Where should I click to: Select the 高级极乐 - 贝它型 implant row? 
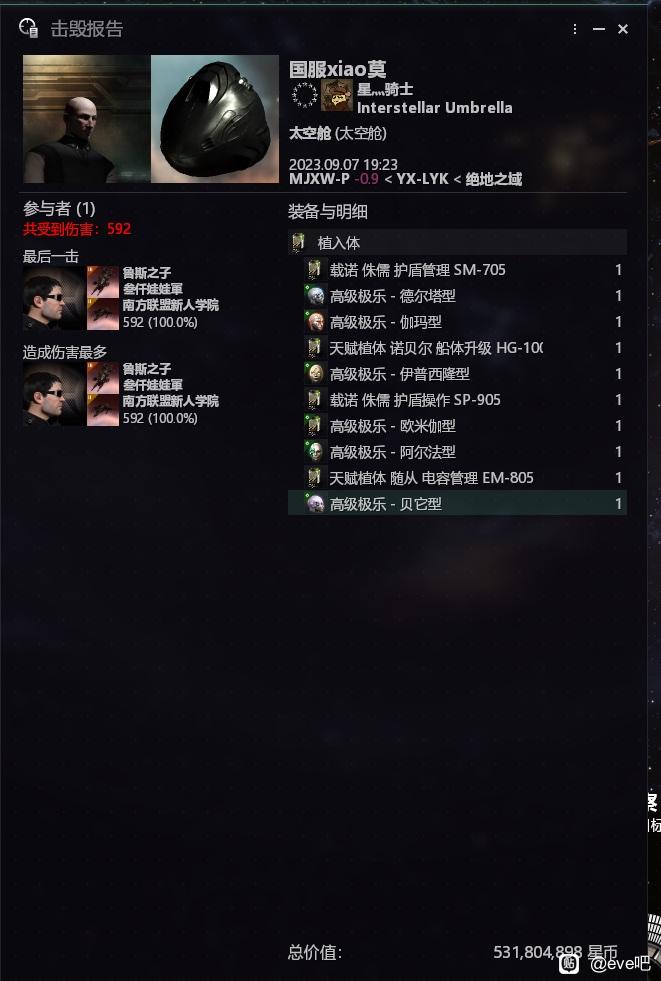(x=457, y=503)
